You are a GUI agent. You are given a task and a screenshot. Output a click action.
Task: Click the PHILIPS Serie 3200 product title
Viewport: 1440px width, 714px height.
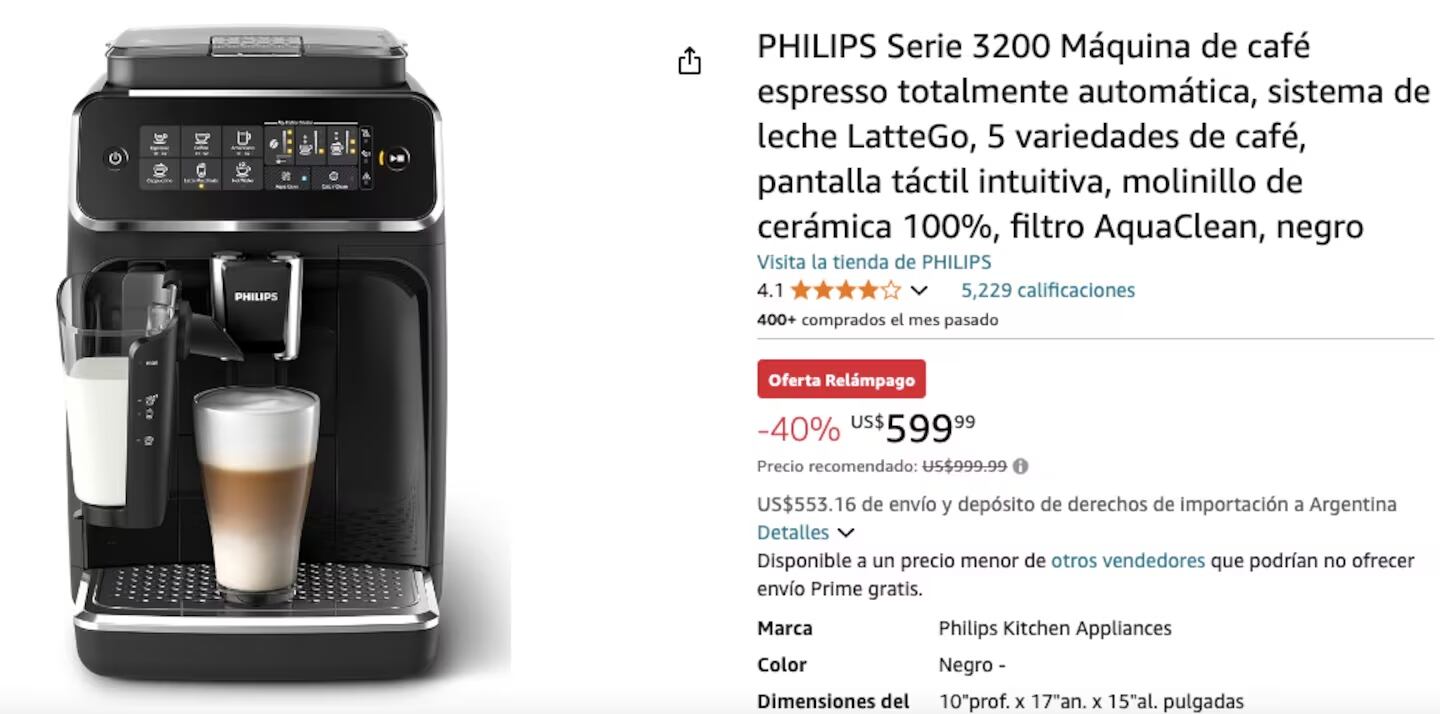1094,136
